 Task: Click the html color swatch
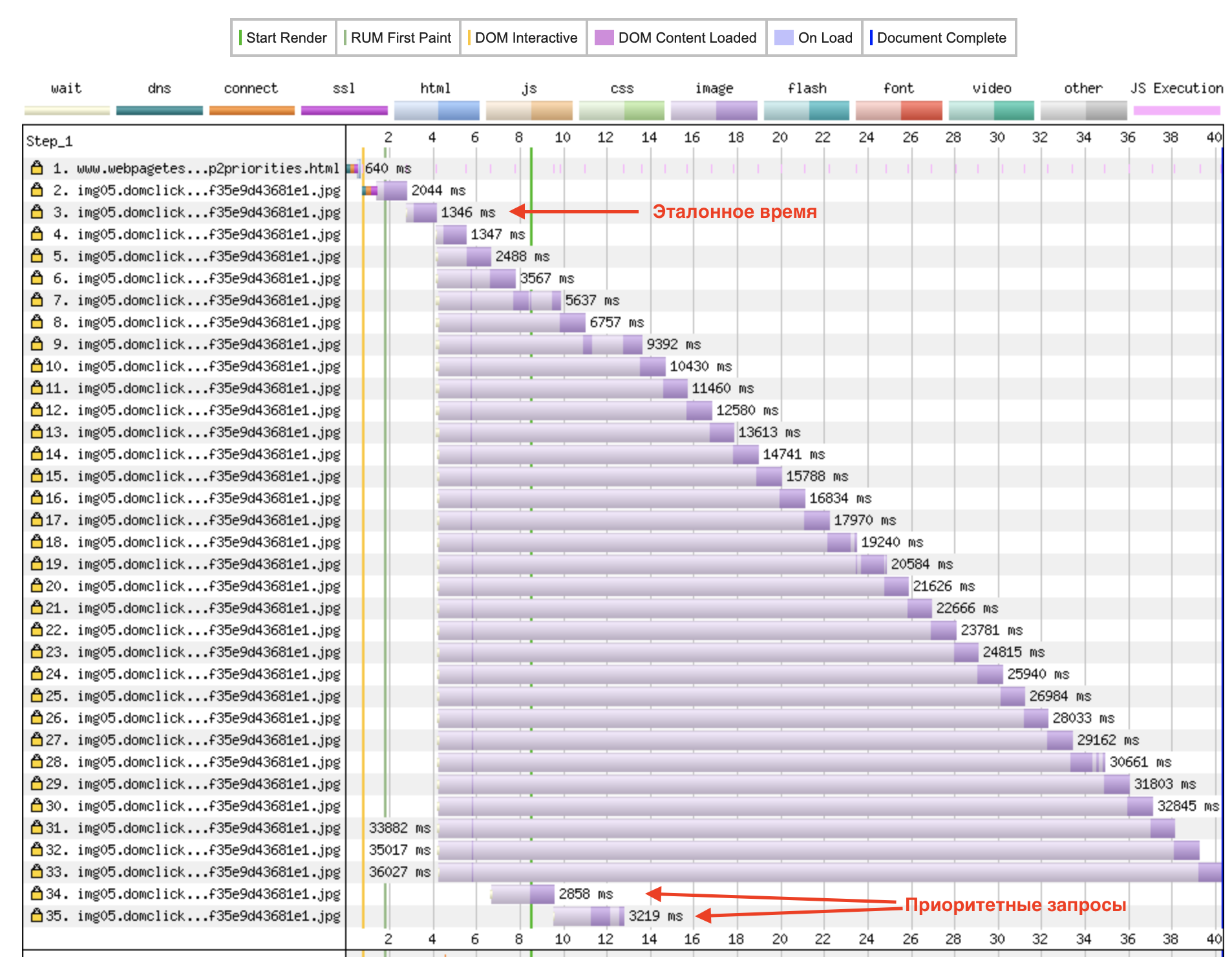pyautogui.click(x=437, y=111)
